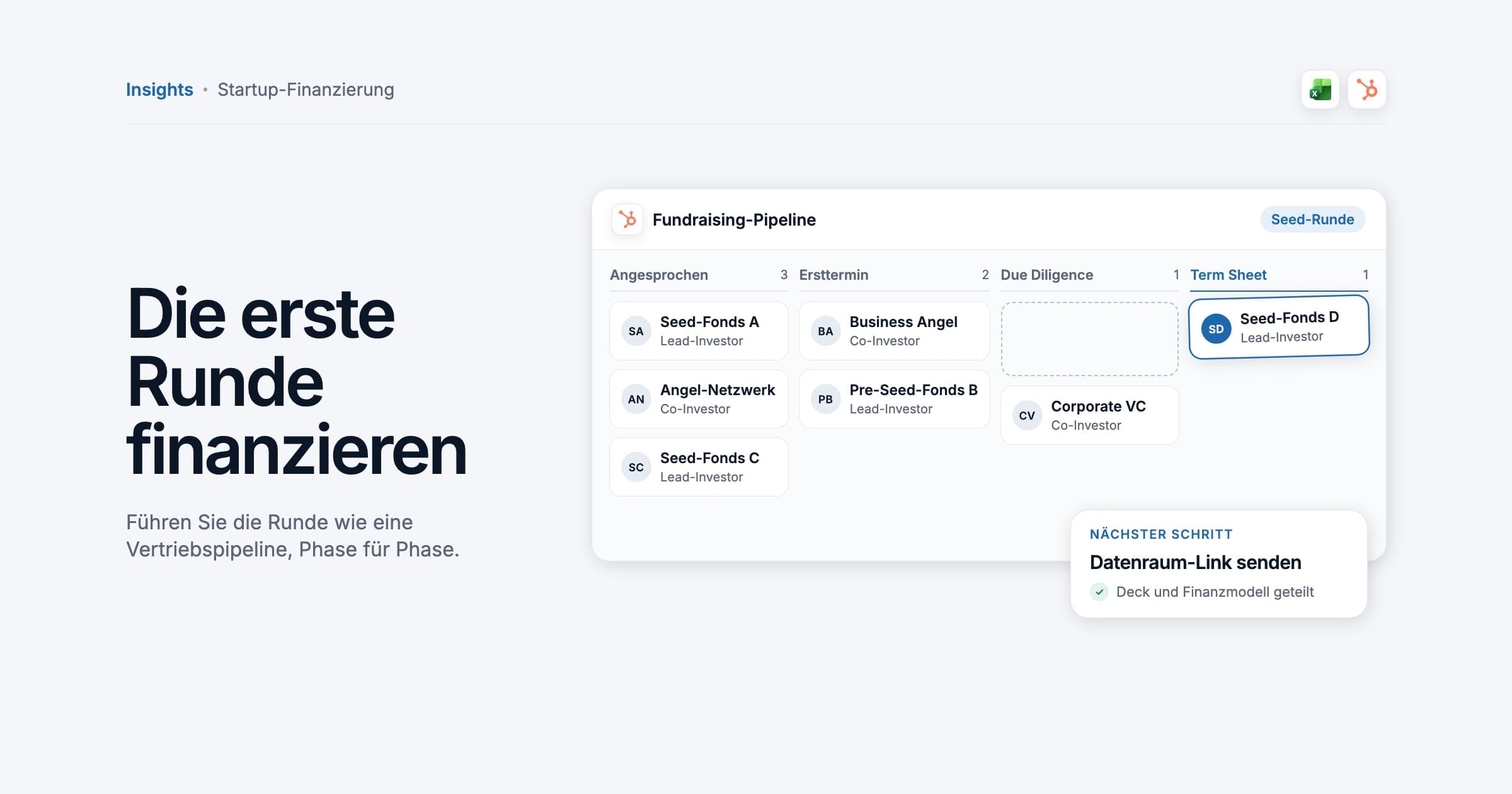Screen dimensions: 1512x794
Task: Open the Seed-Fonds A card title
Action: click(709, 322)
